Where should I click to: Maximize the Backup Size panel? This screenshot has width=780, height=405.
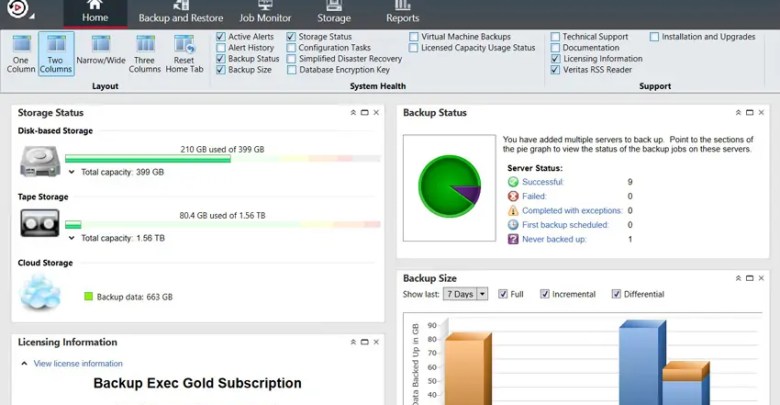click(x=750, y=278)
